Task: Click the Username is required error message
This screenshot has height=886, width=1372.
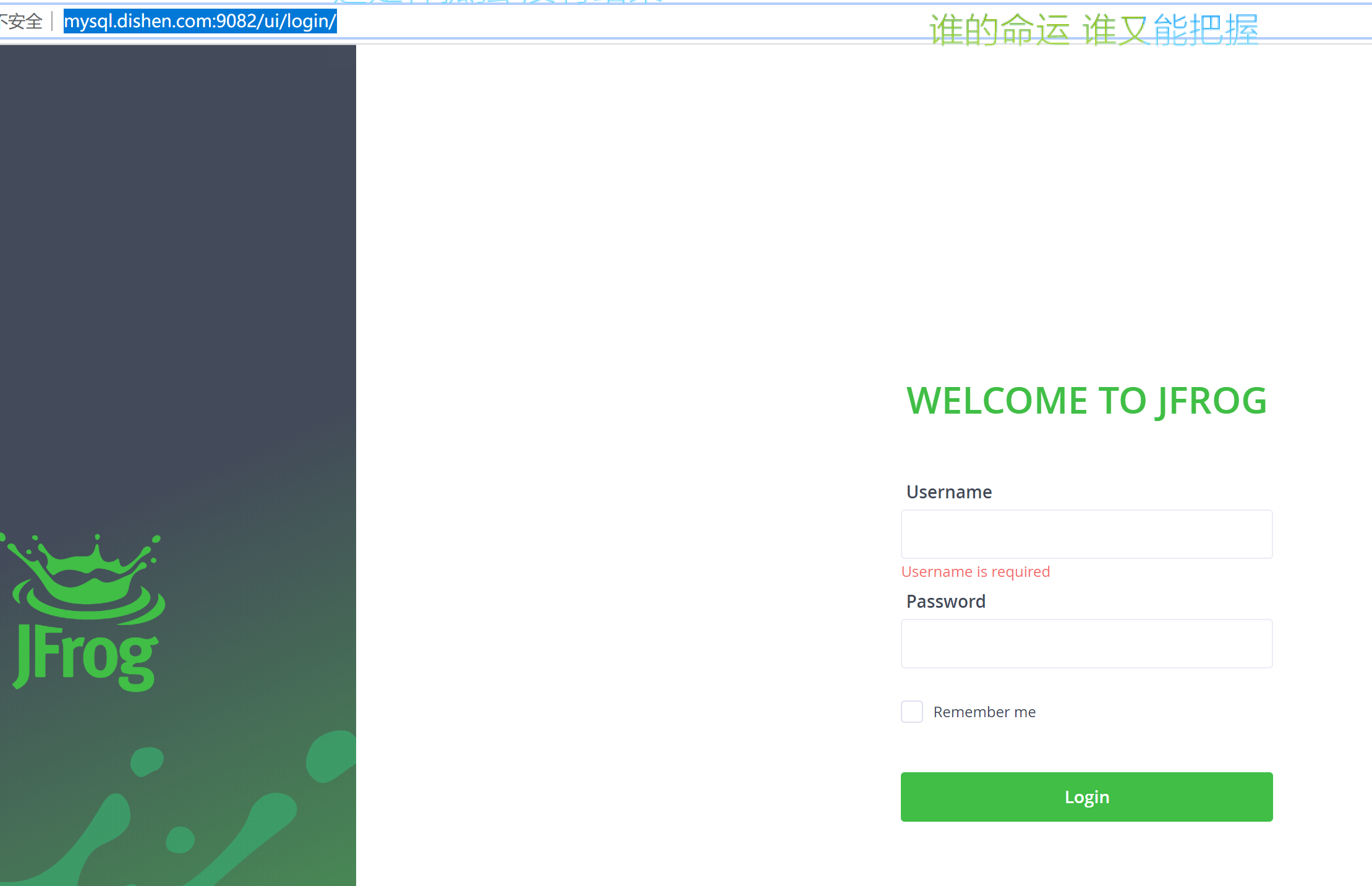Action: click(975, 571)
